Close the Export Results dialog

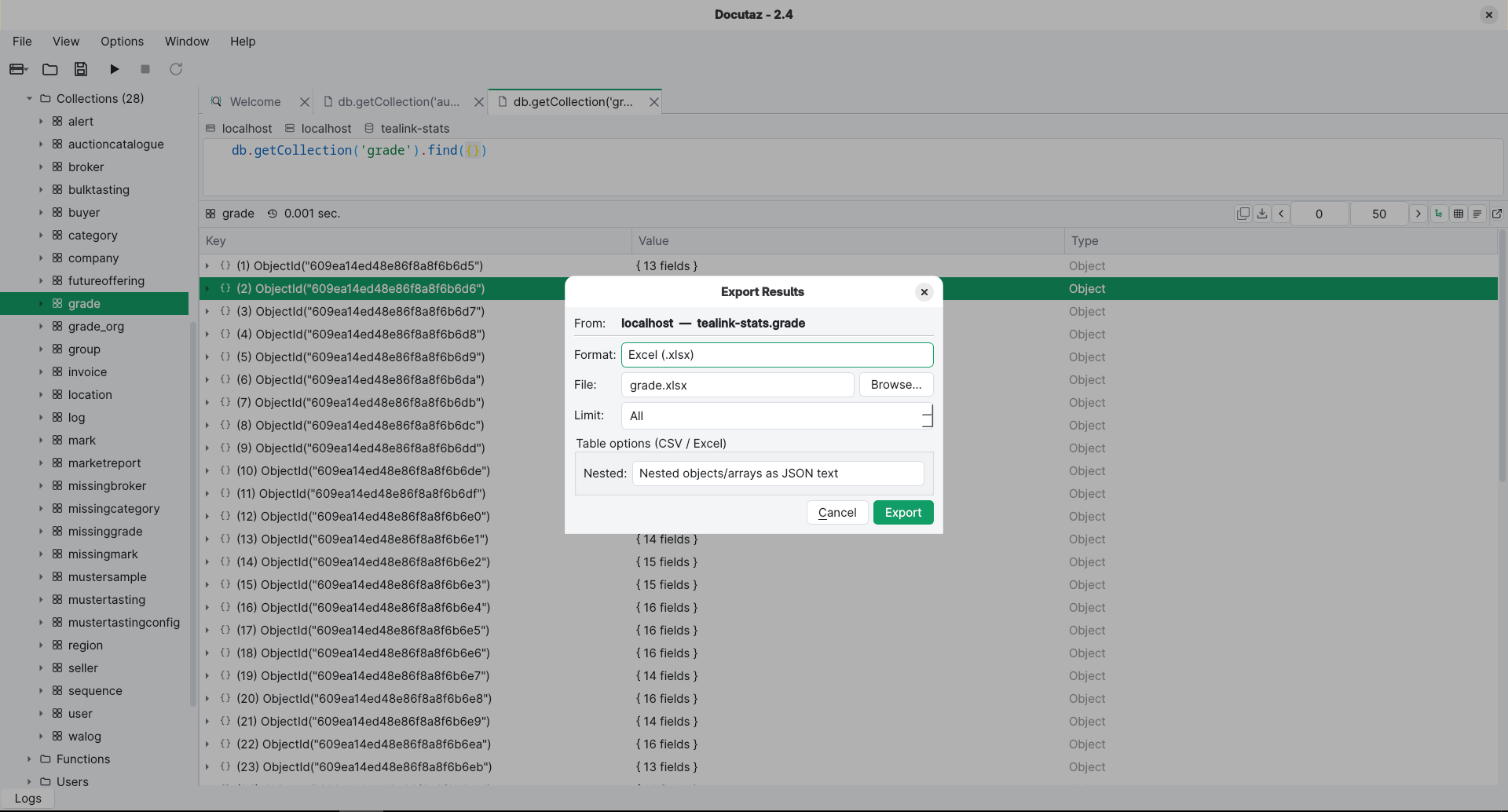tap(924, 292)
